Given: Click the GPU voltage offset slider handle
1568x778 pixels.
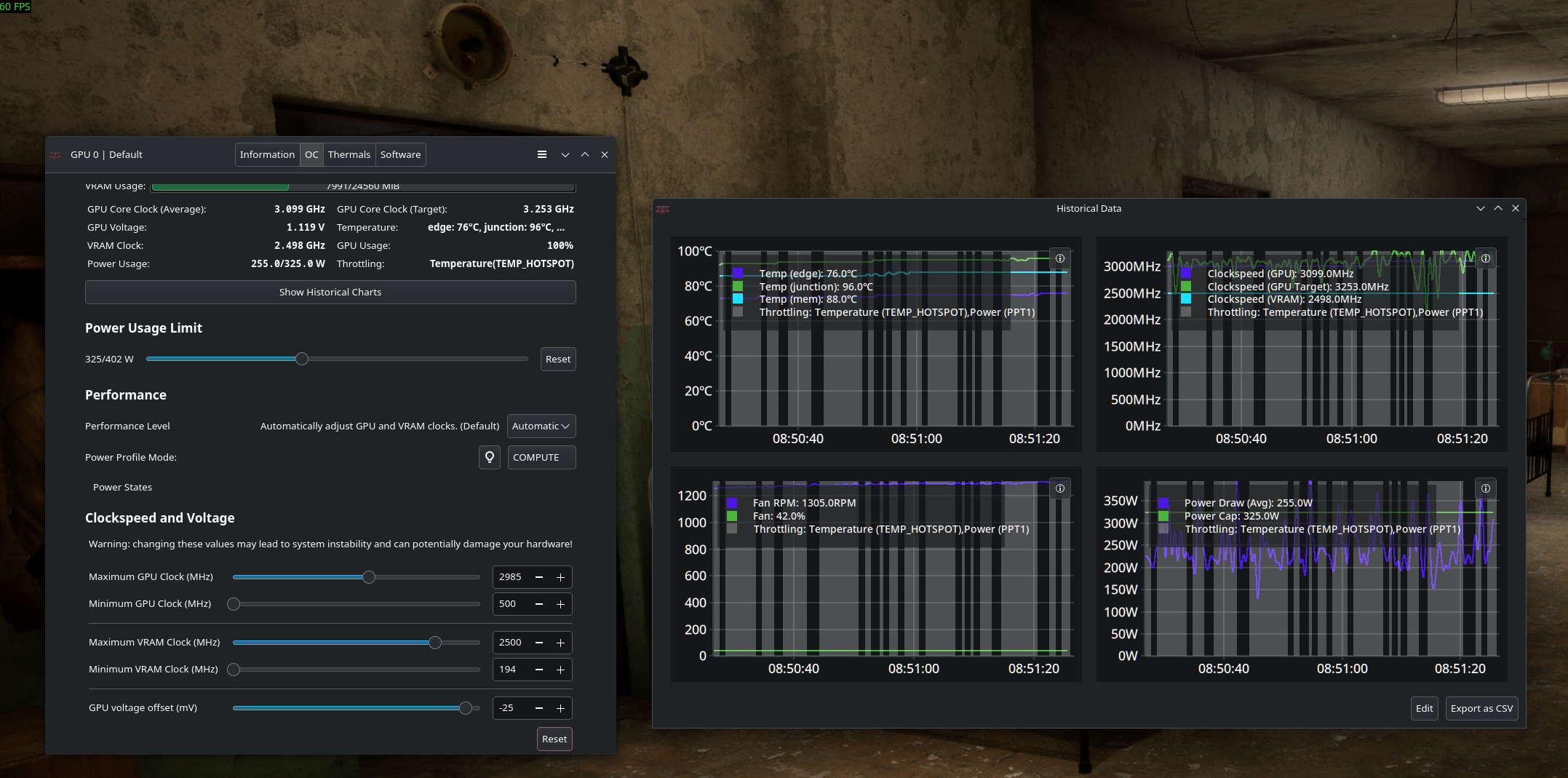Looking at the screenshot, I should (x=466, y=708).
